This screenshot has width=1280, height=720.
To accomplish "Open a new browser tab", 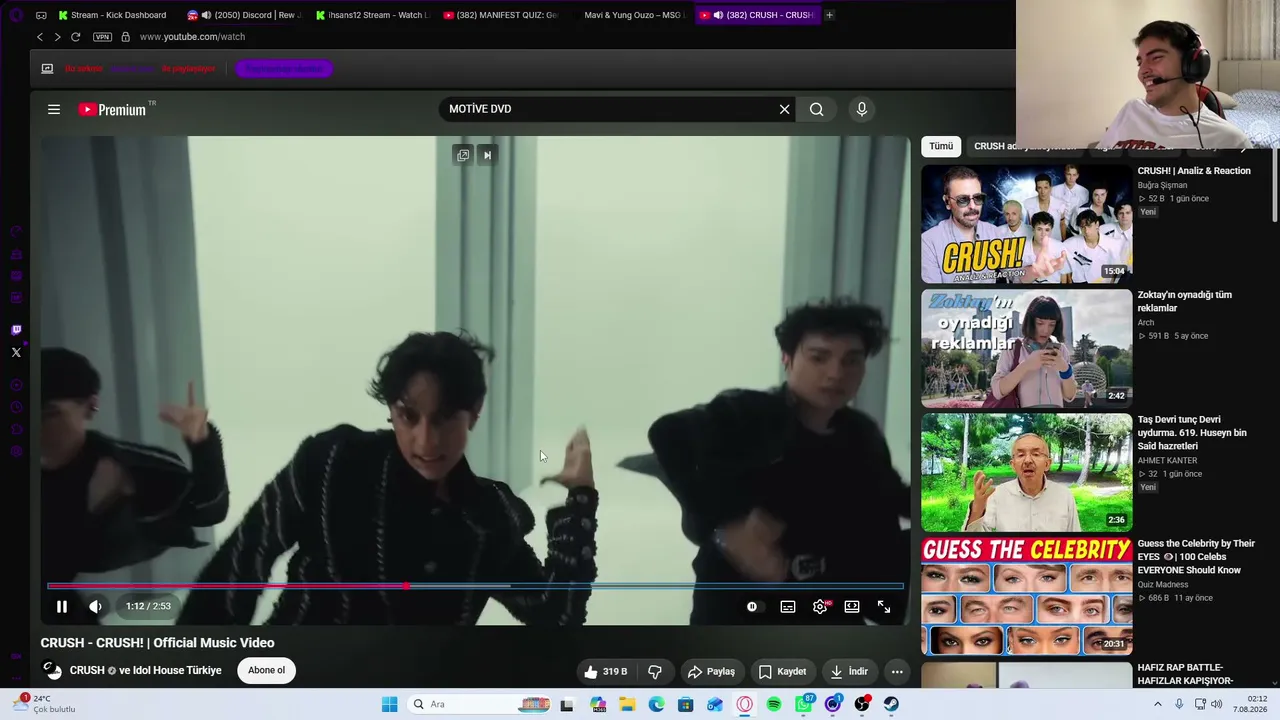I will point(829,15).
